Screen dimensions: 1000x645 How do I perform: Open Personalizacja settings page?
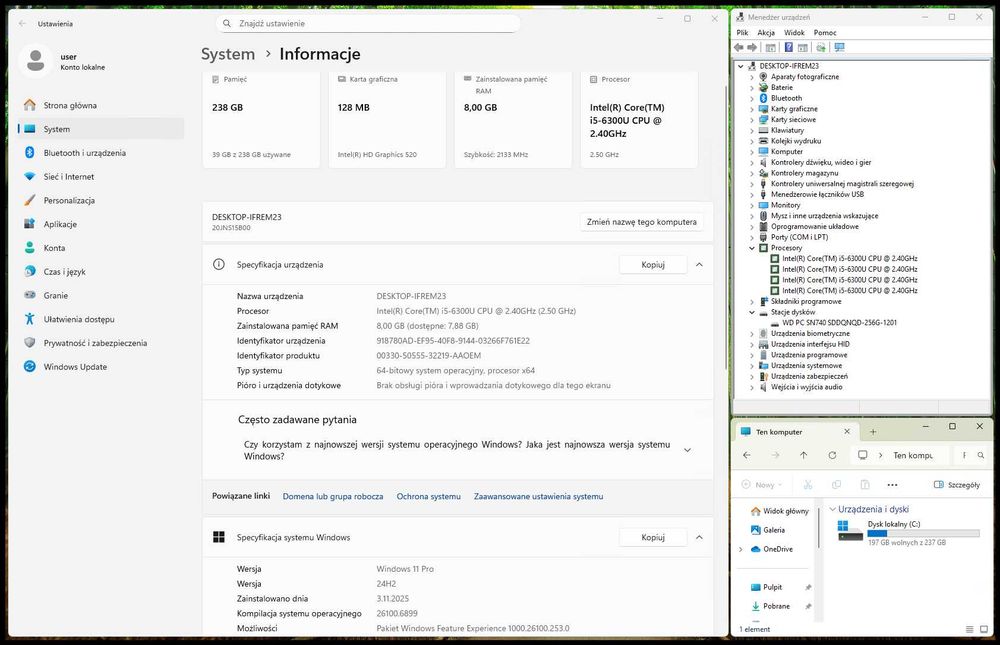point(102,200)
